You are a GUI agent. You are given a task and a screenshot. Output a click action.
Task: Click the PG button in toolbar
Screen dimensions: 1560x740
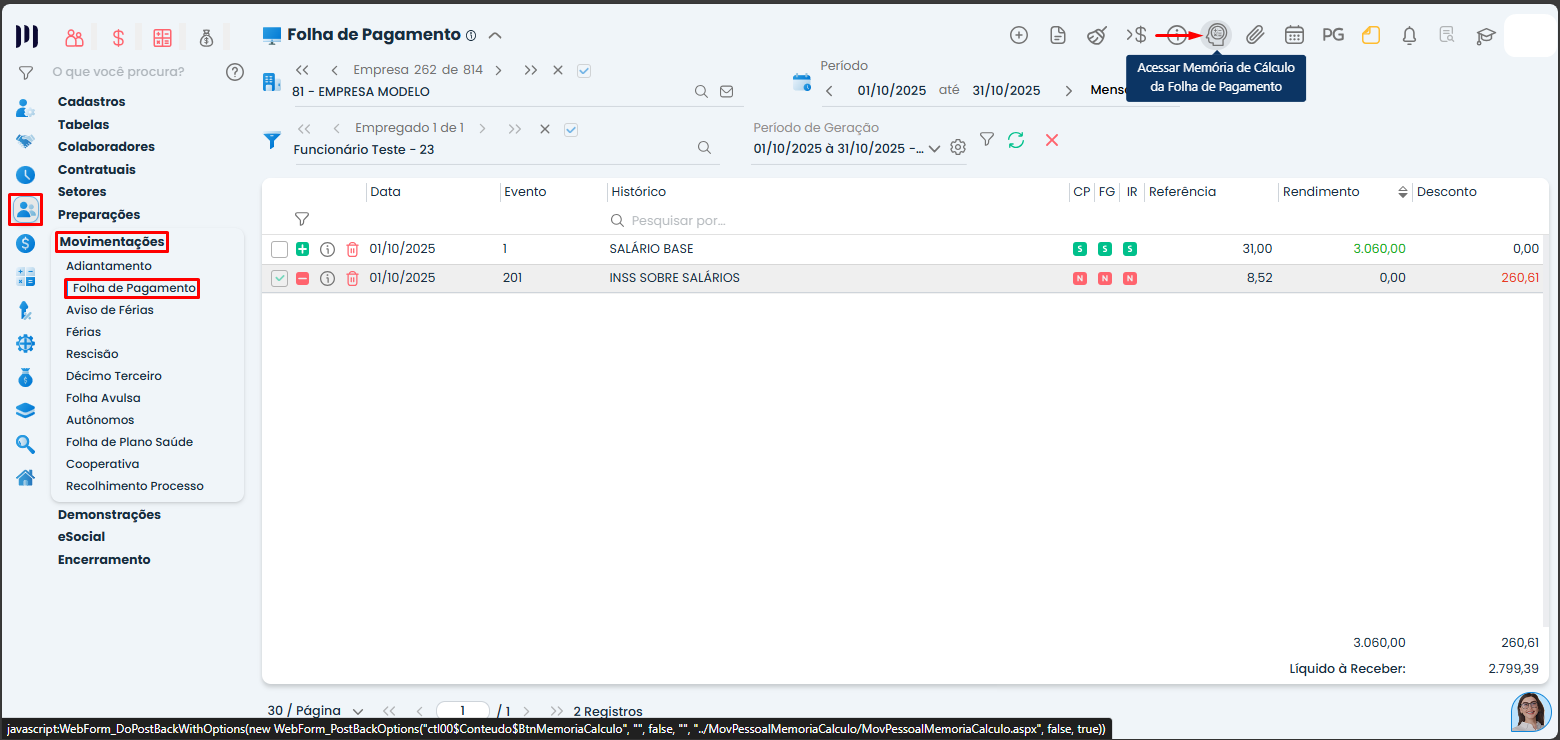(x=1332, y=35)
